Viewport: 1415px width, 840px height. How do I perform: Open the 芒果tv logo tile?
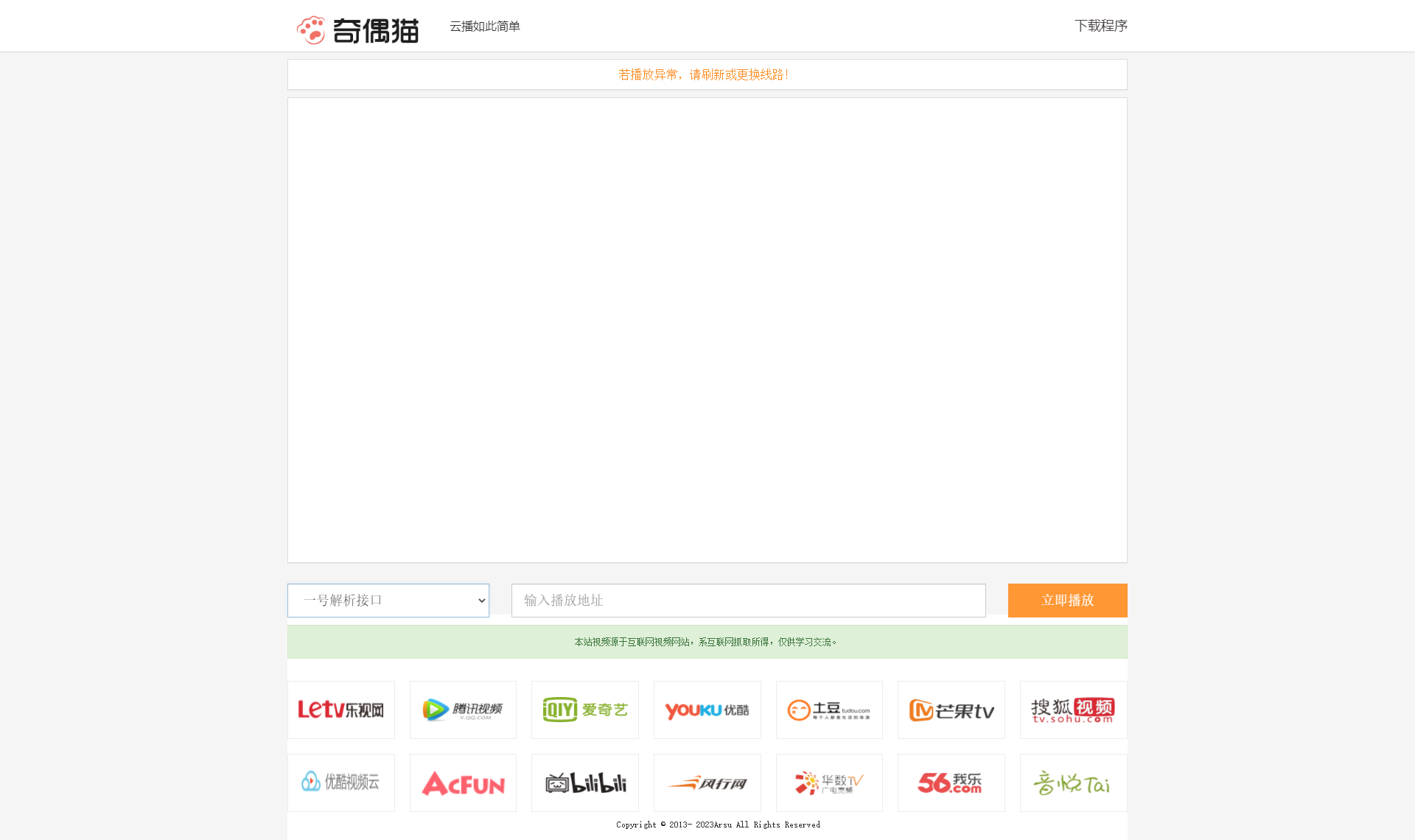(x=951, y=710)
